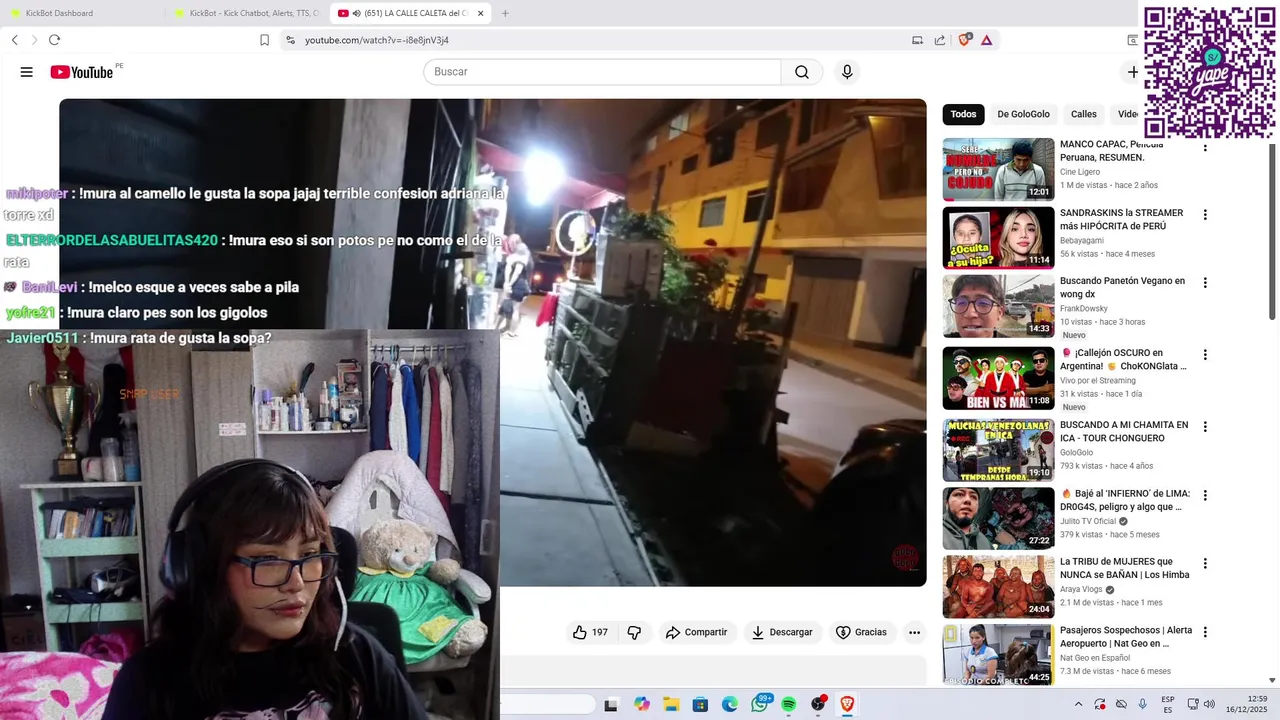Open clock showing 12:59 and date

coord(1246,704)
